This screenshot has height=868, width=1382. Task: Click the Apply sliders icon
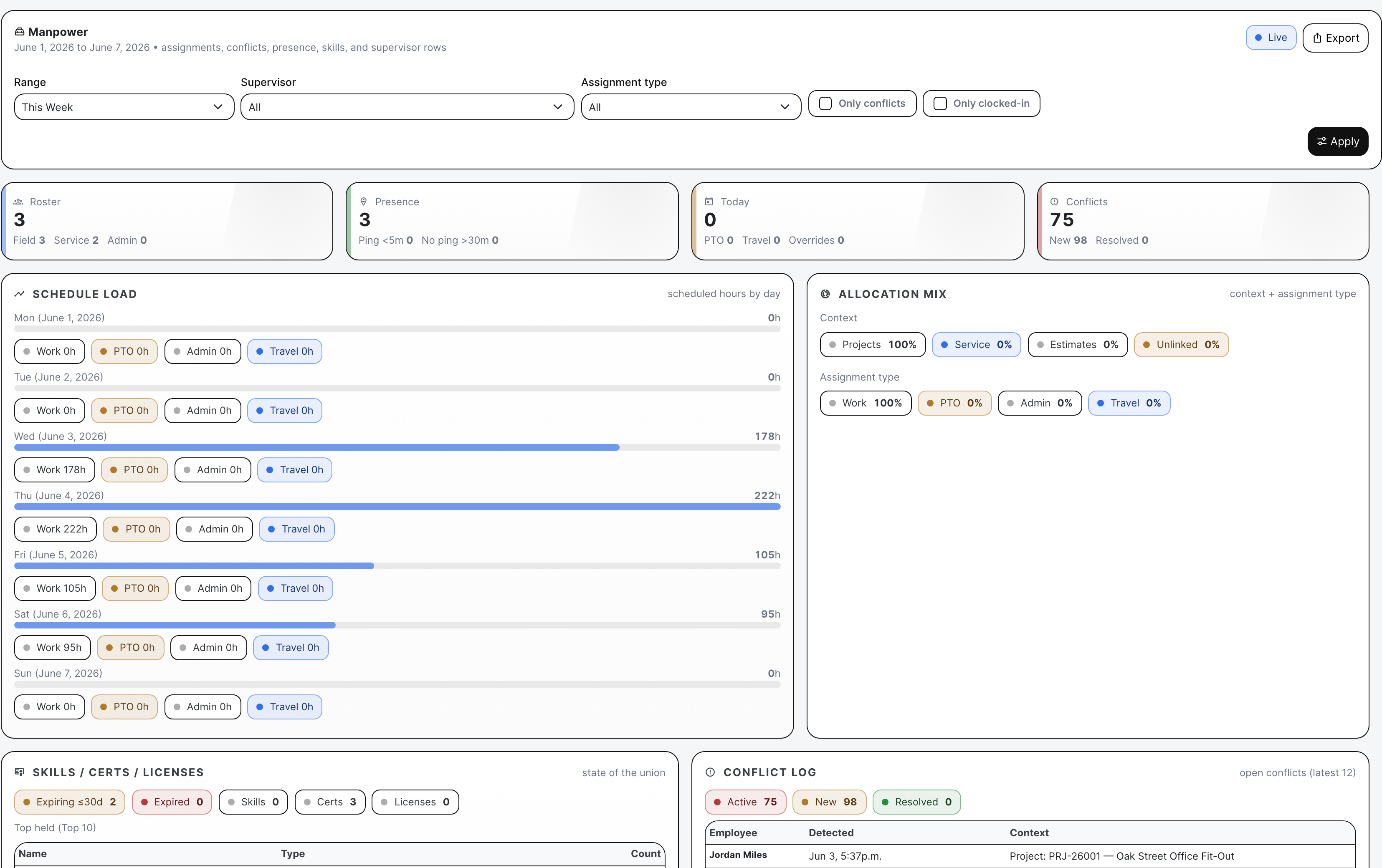(1322, 142)
